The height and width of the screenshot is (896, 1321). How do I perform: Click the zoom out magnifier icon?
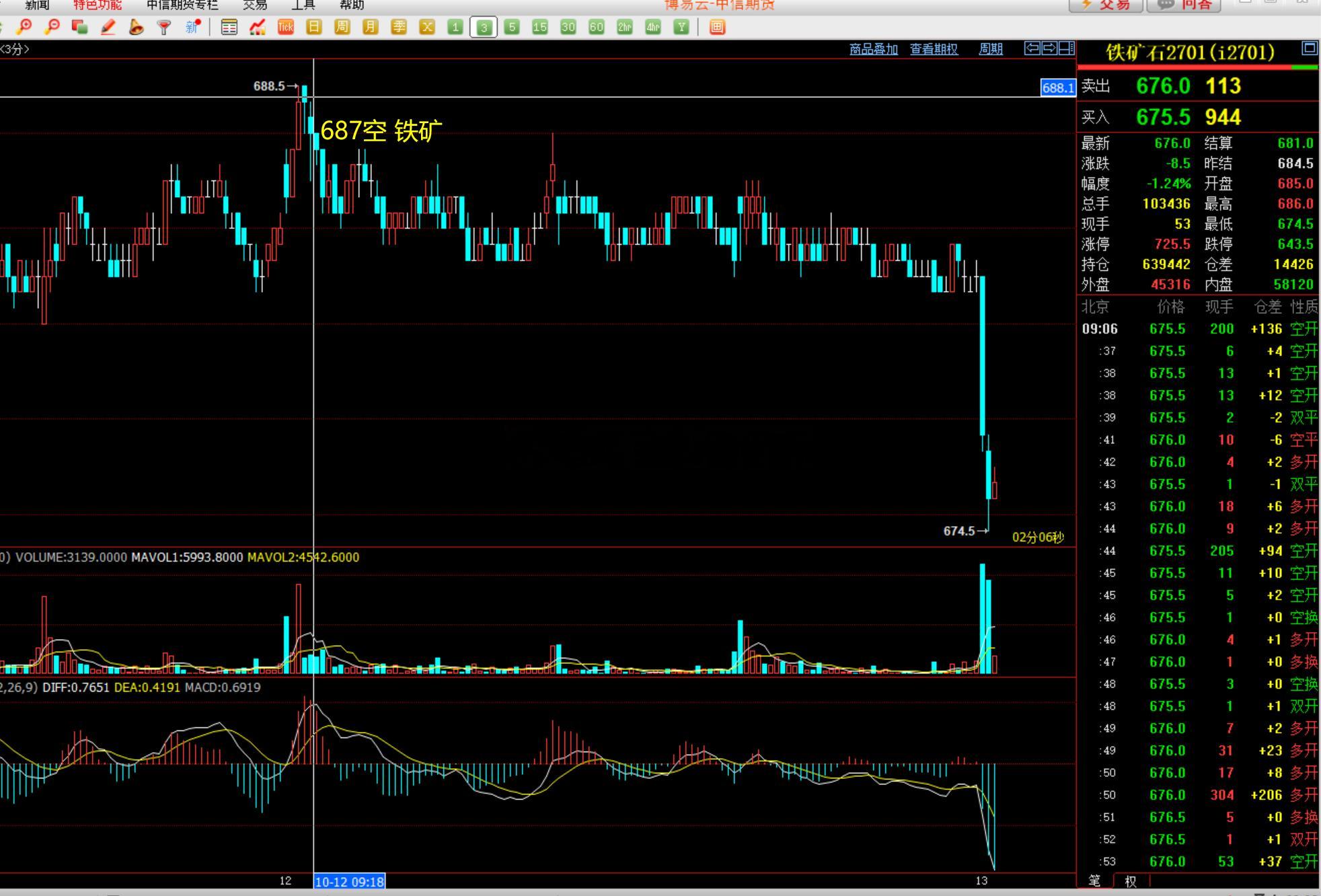52,27
